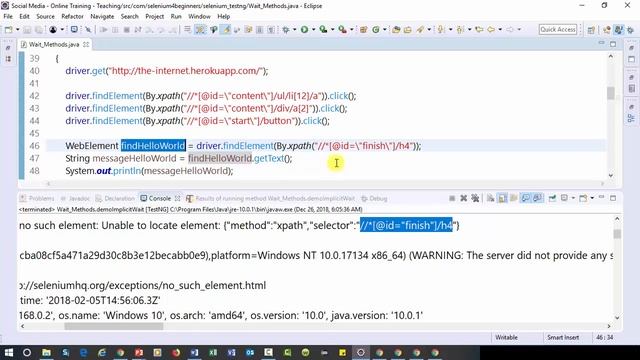This screenshot has height=360, width=640.
Task: Switch to the Problems view tab
Action: (x=37, y=198)
